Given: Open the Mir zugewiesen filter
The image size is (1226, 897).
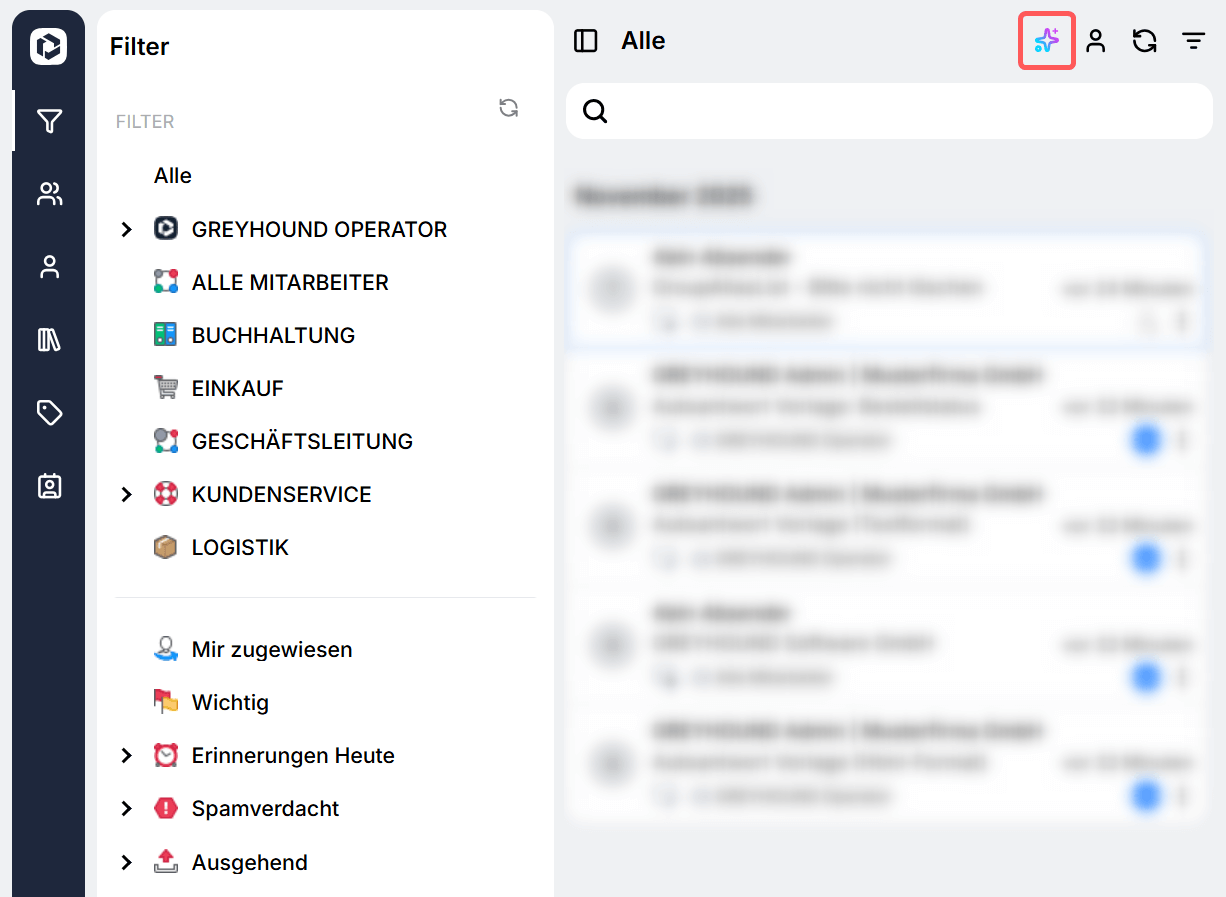Looking at the screenshot, I should (271, 650).
